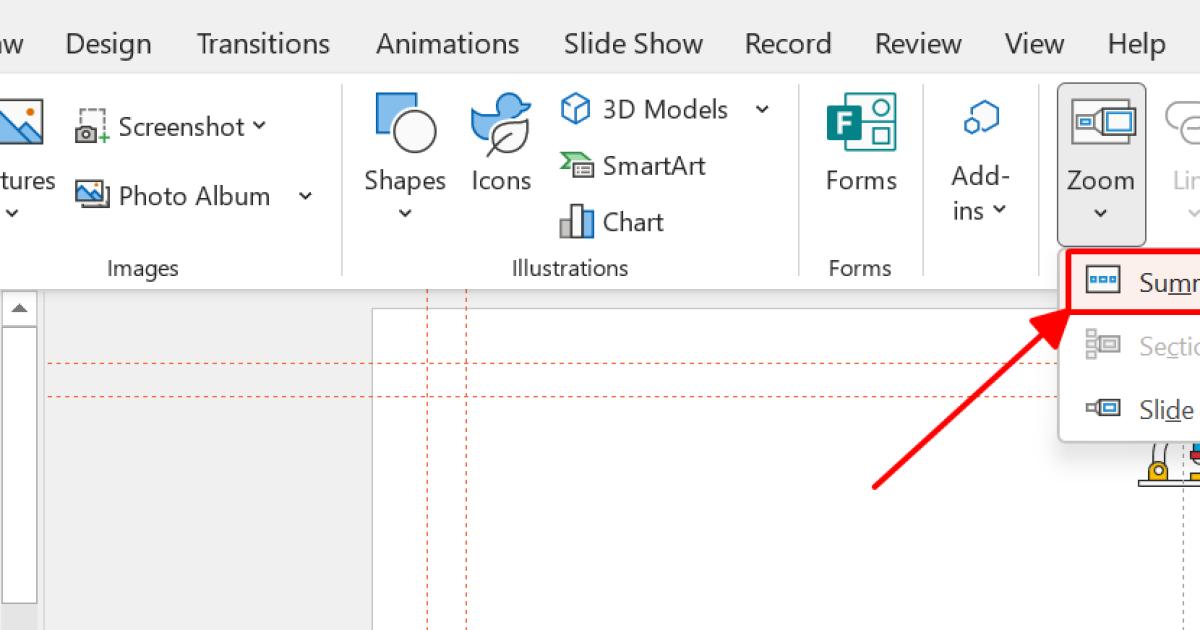This screenshot has height=630, width=1200.
Task: Go to the Review tab
Action: [917, 43]
